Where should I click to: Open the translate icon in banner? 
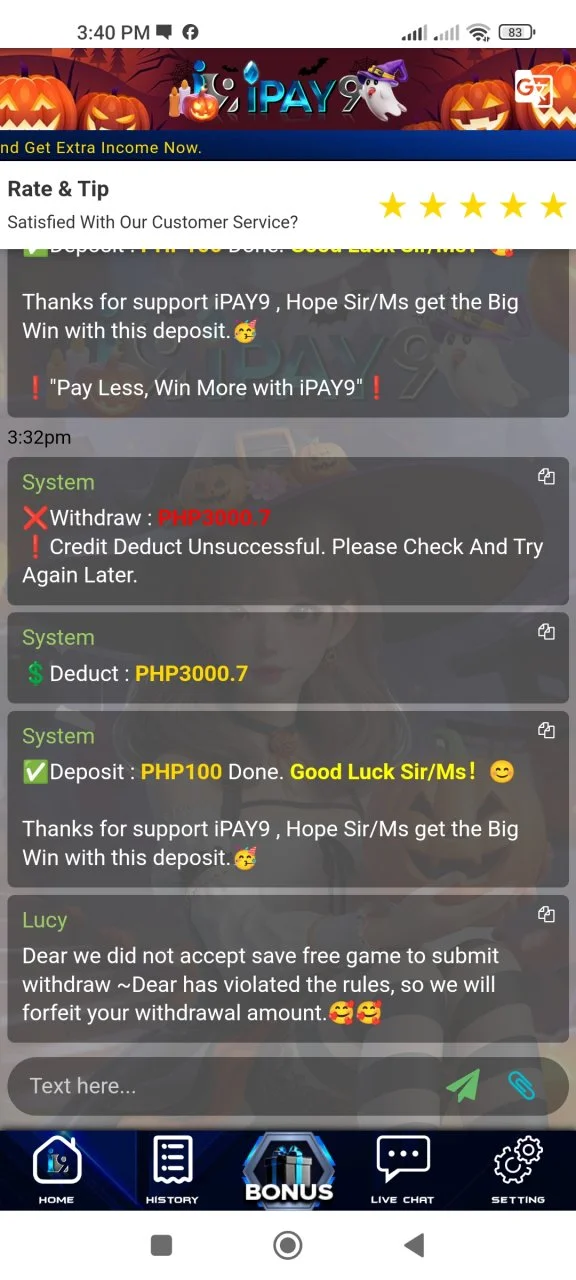(533, 89)
